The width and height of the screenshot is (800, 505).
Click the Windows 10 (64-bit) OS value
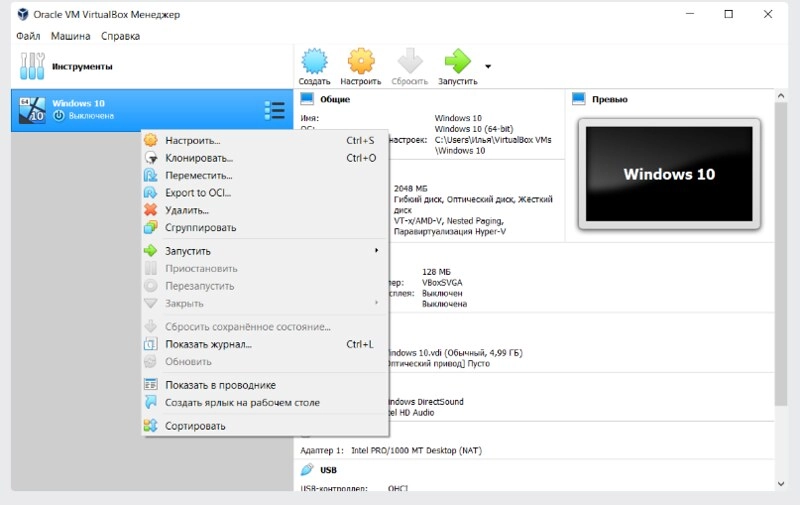pyautogui.click(x=473, y=129)
